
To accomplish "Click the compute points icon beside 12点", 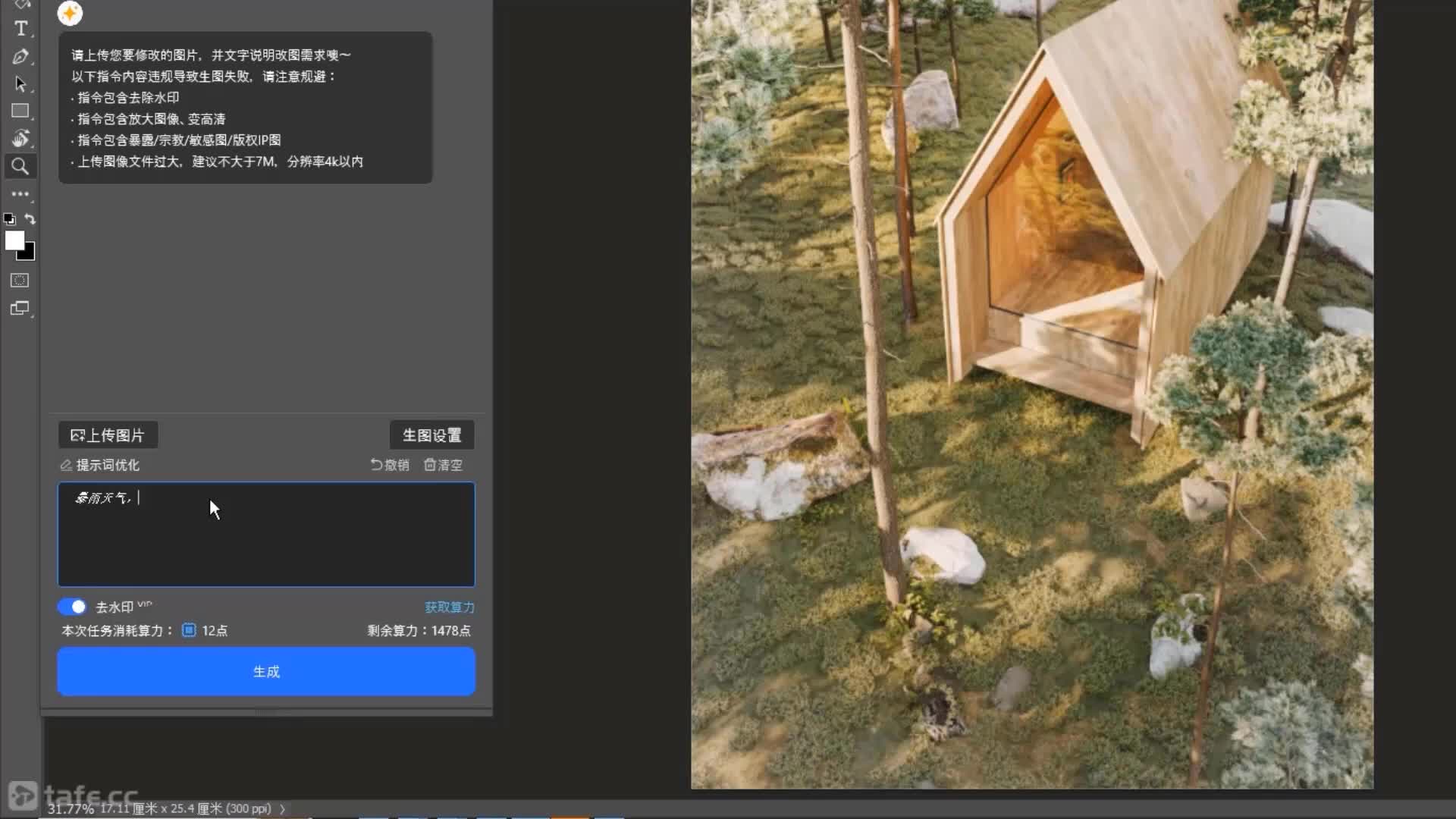I will (189, 630).
